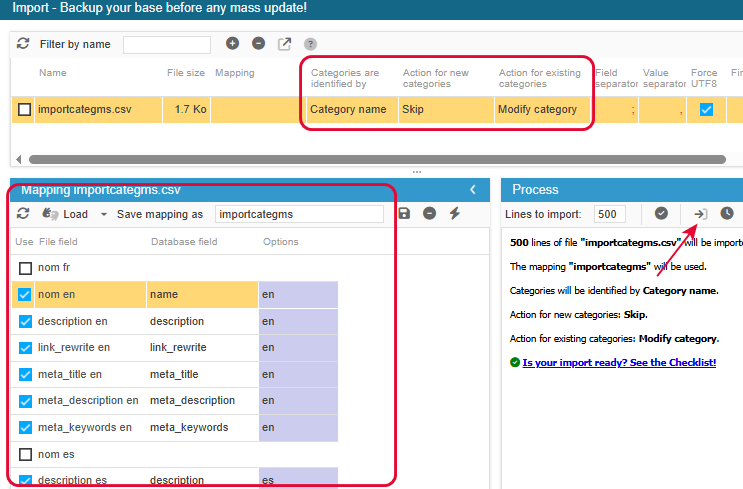
Task: Select the 'nom fr' file field row
Action: 54,268
